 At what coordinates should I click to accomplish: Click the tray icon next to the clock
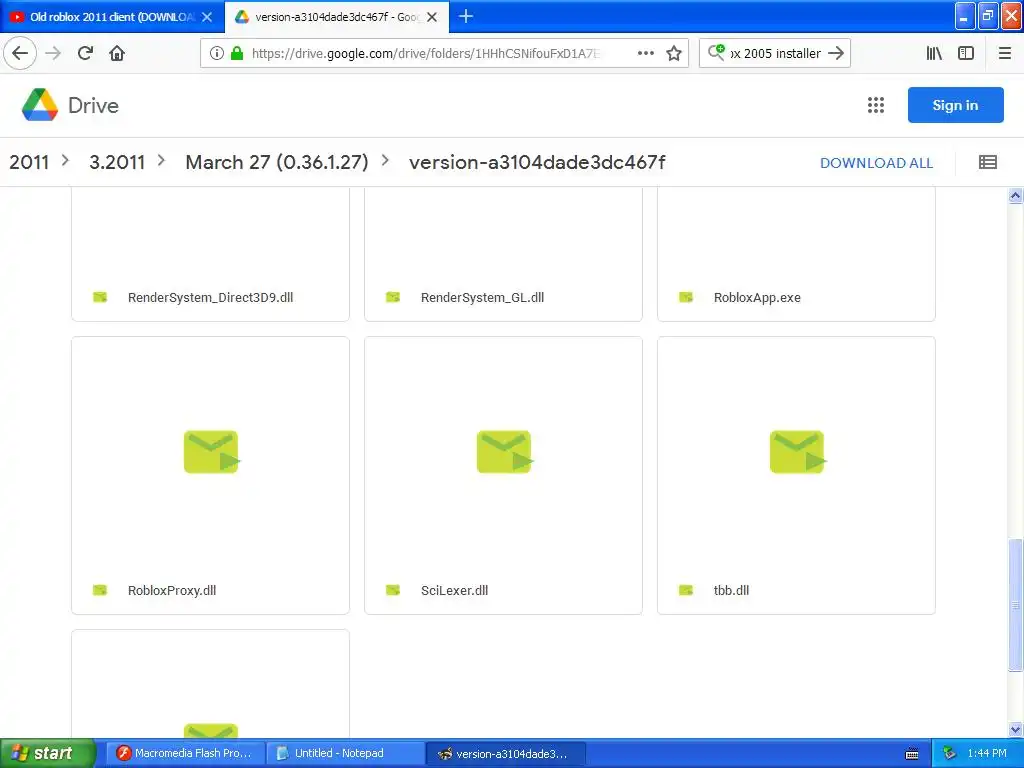pos(950,753)
